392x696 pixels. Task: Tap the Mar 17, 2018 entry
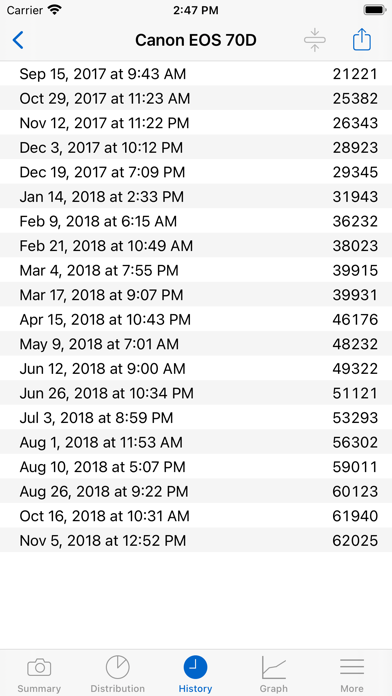(x=196, y=295)
